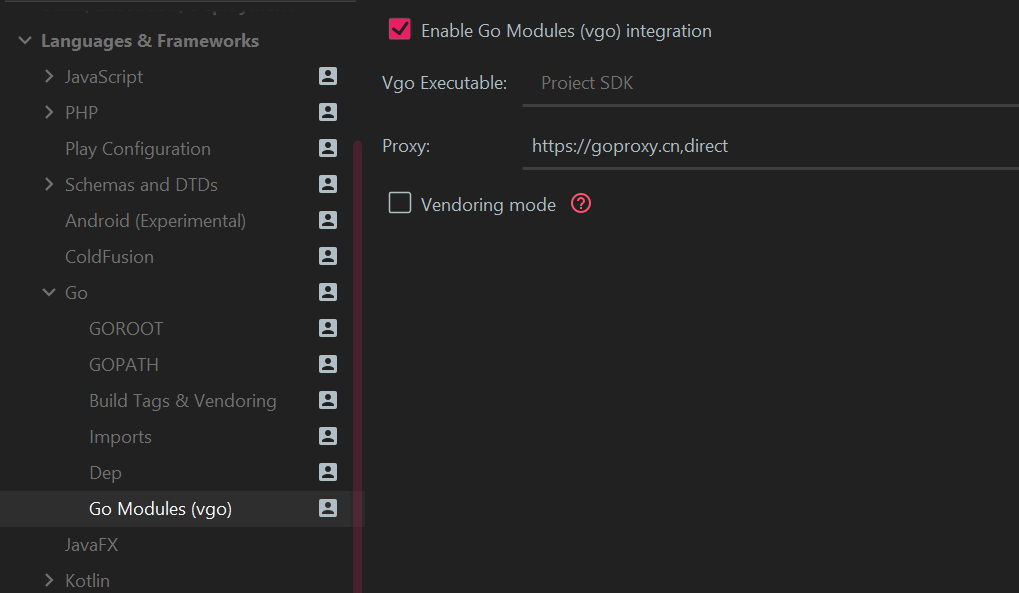Open the Imports settings page
Screen dimensions: 1019x593
[x=120, y=436]
